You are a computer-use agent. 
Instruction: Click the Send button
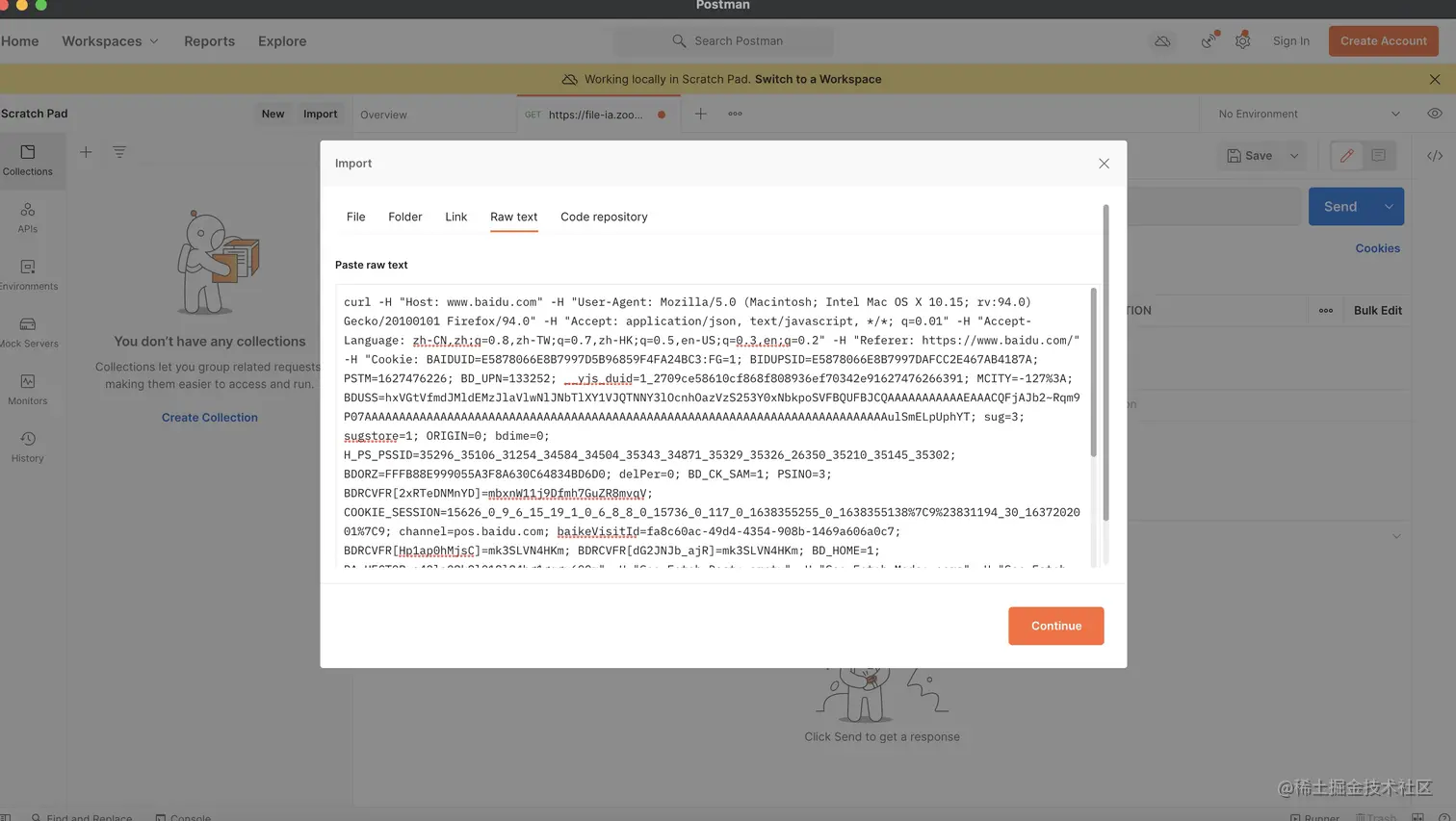(1340, 207)
